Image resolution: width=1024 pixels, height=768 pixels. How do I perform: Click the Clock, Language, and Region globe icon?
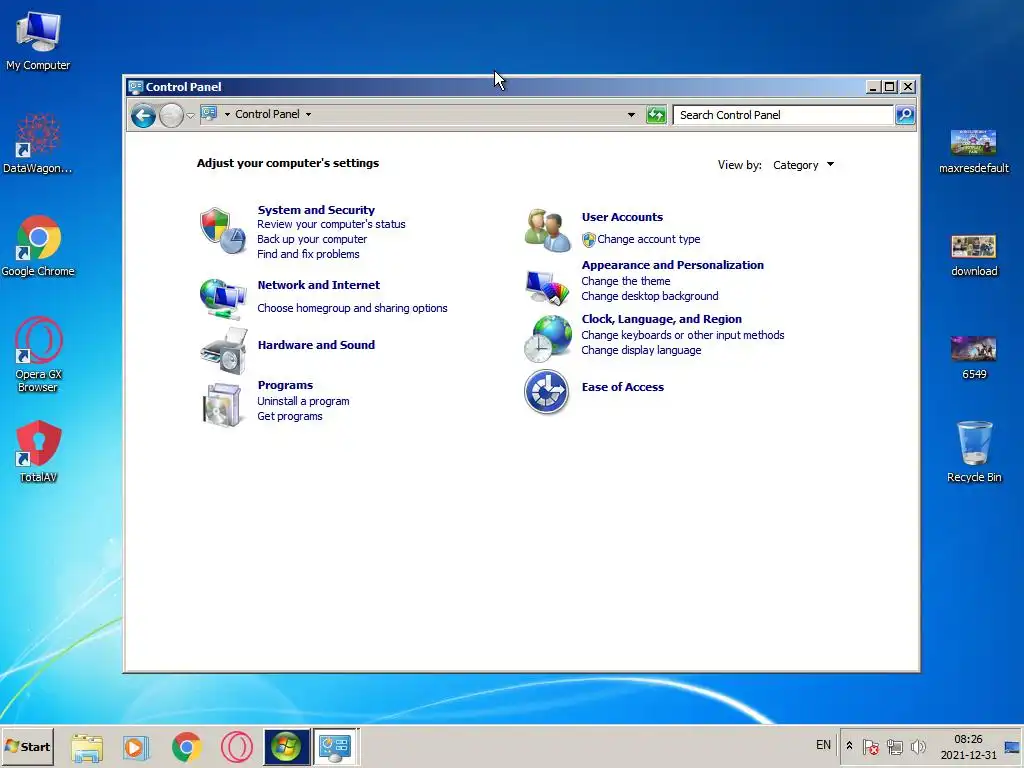click(547, 338)
